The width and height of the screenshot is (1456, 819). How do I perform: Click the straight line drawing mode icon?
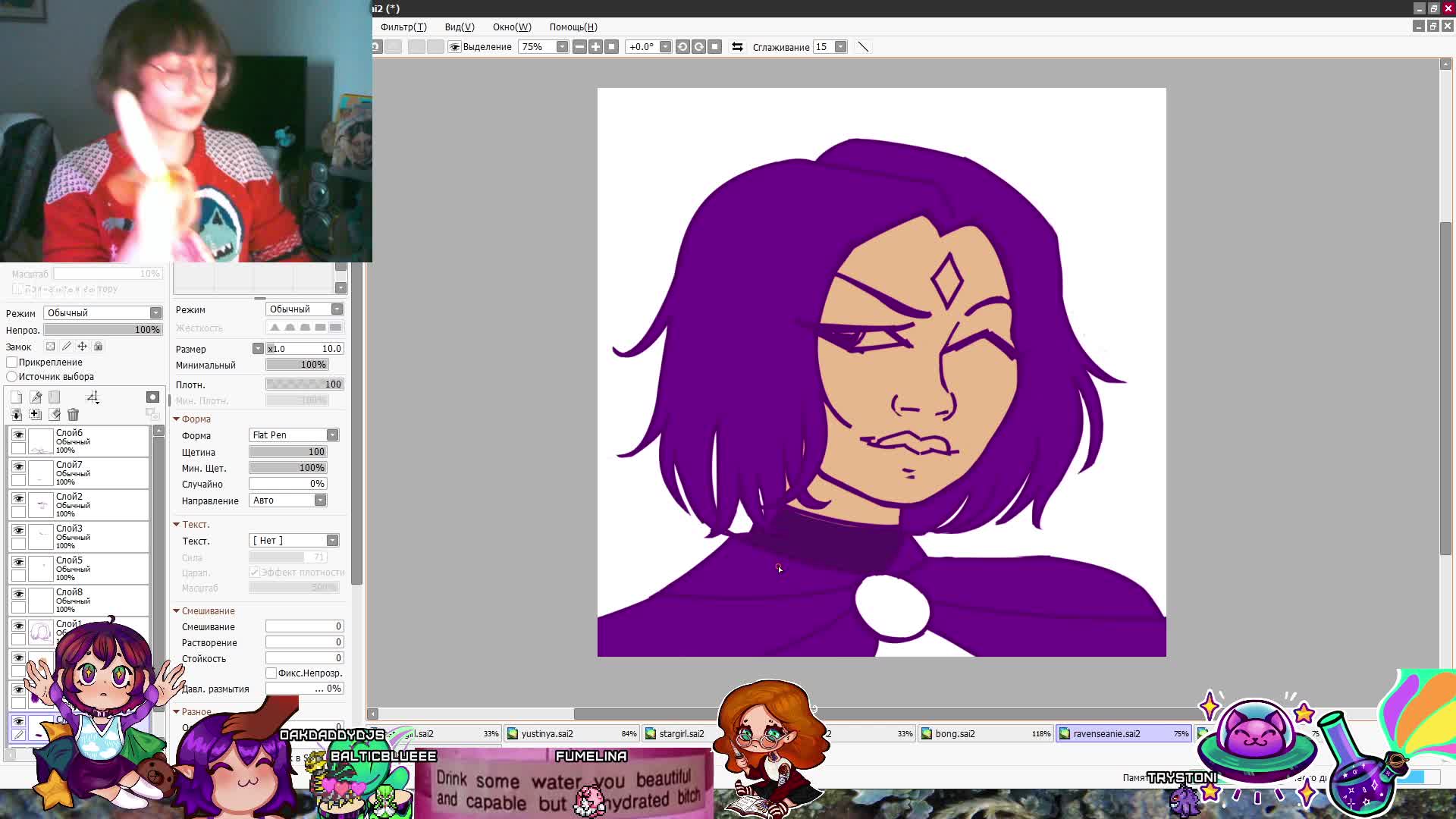[x=863, y=47]
